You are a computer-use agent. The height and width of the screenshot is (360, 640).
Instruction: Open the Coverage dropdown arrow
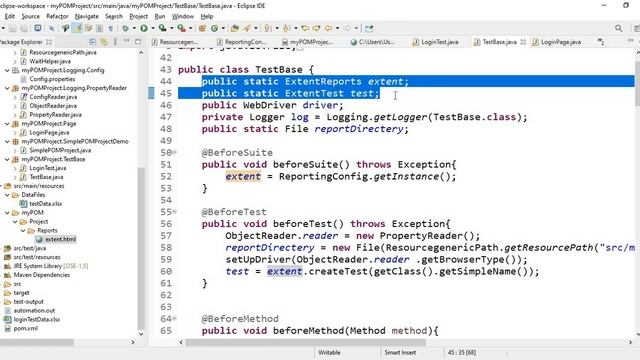(171, 28)
